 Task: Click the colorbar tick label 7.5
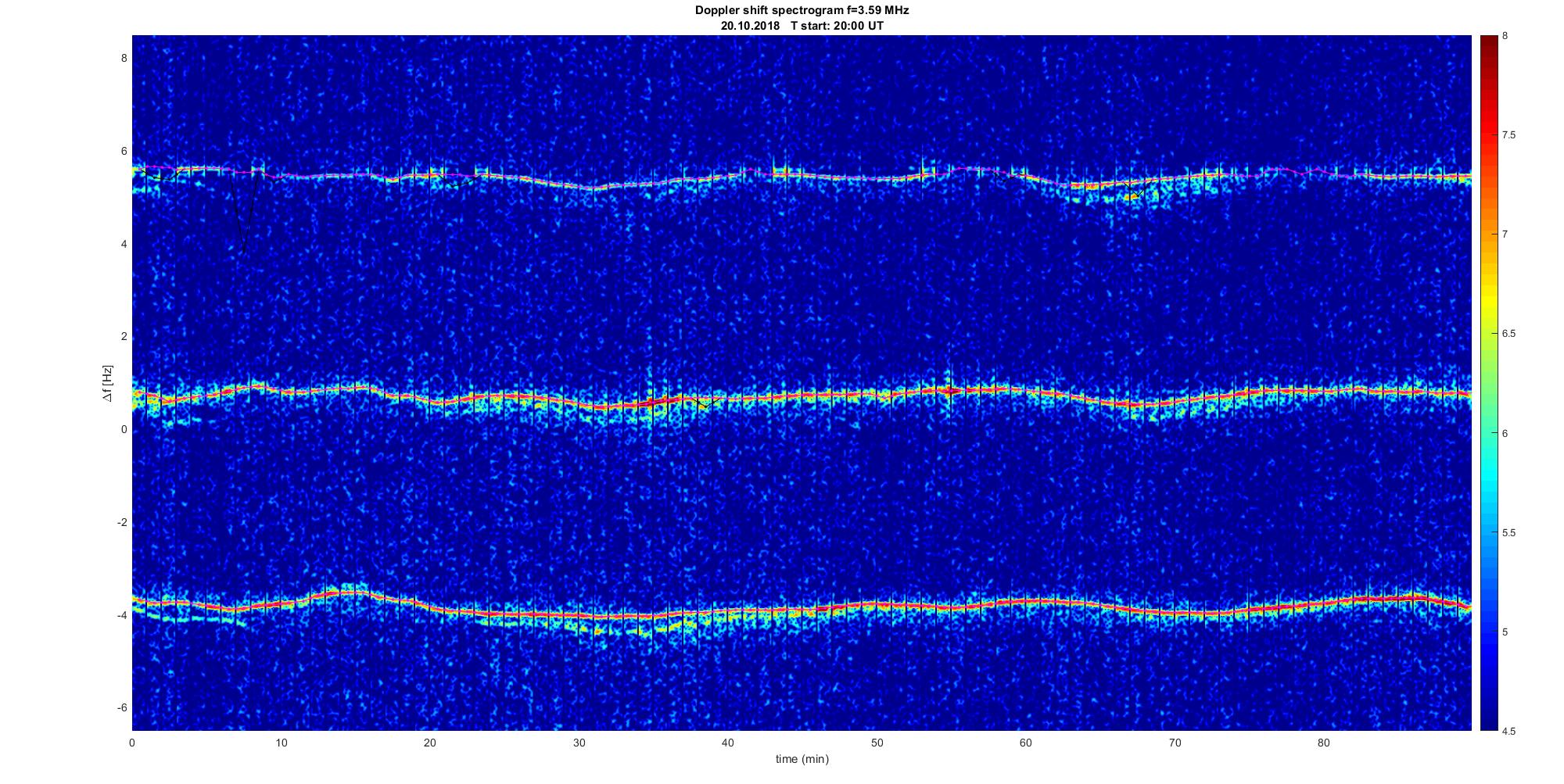(1508, 135)
